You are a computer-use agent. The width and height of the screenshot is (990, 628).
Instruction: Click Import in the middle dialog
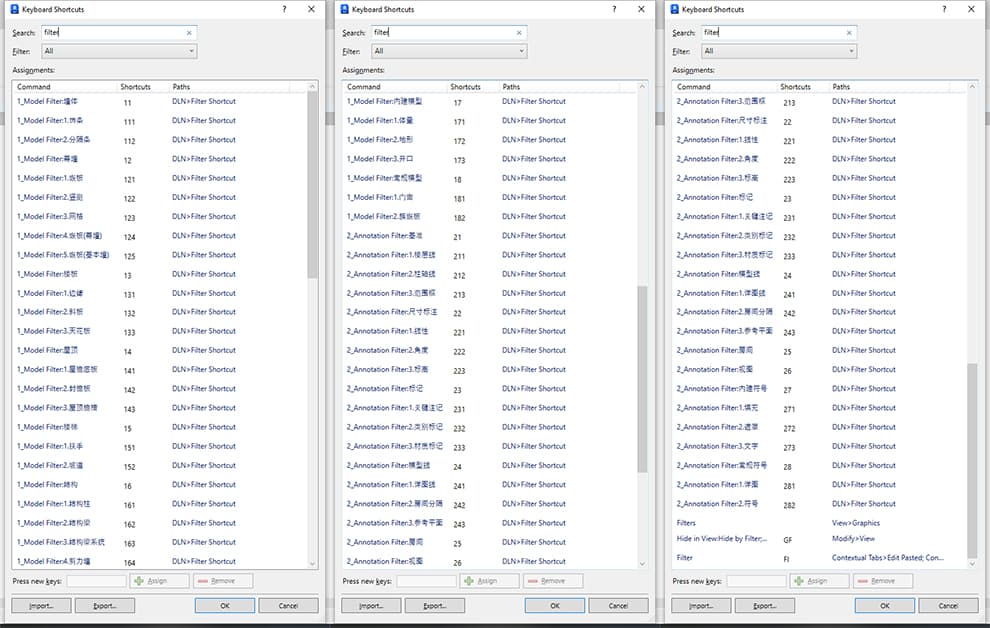tap(371, 605)
